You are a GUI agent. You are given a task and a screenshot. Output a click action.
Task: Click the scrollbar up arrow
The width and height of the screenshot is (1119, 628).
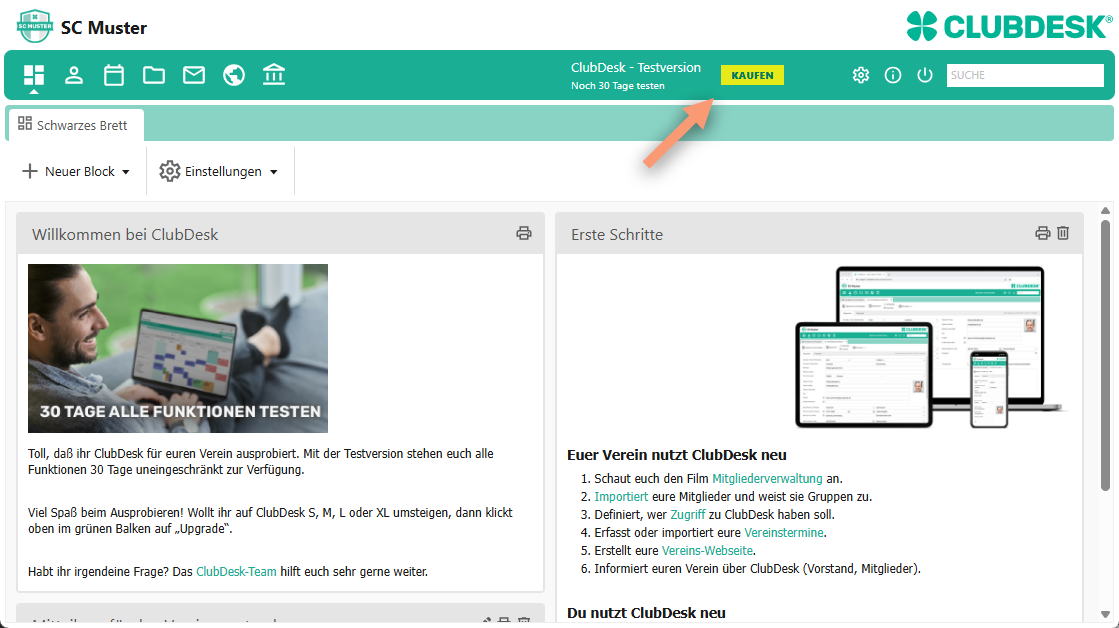point(1105,211)
